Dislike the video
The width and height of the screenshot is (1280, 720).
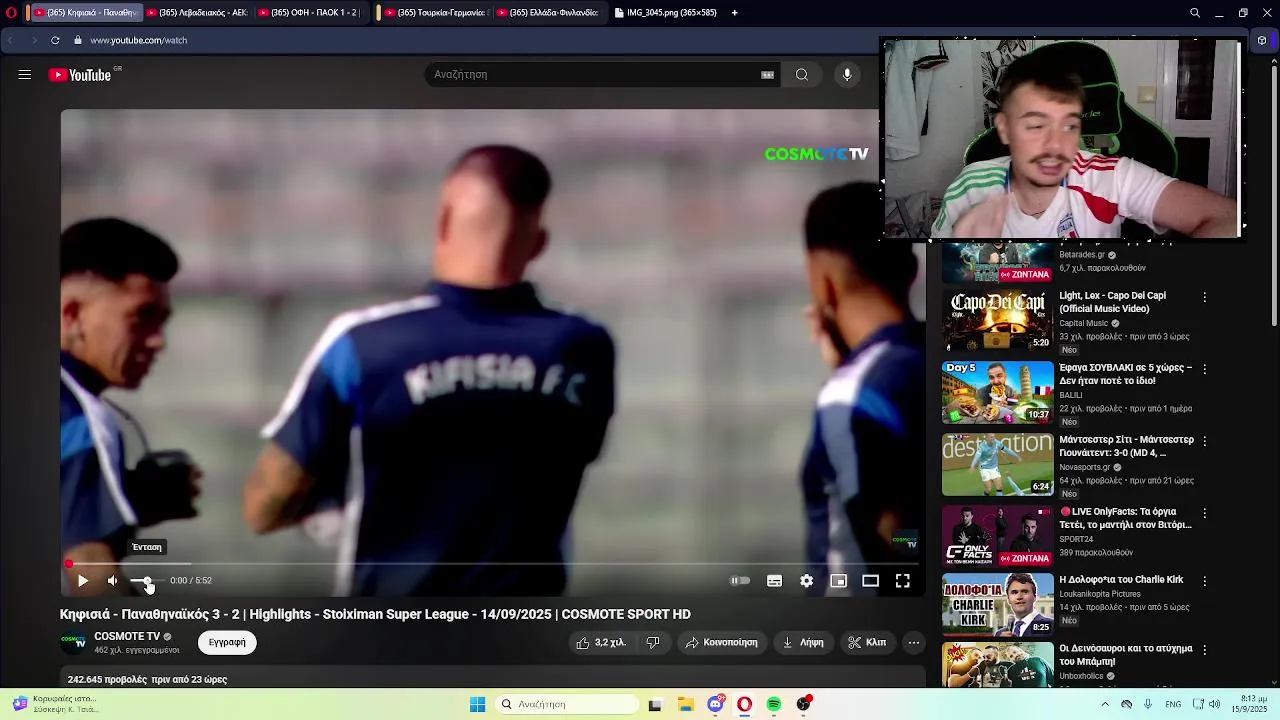click(x=653, y=642)
